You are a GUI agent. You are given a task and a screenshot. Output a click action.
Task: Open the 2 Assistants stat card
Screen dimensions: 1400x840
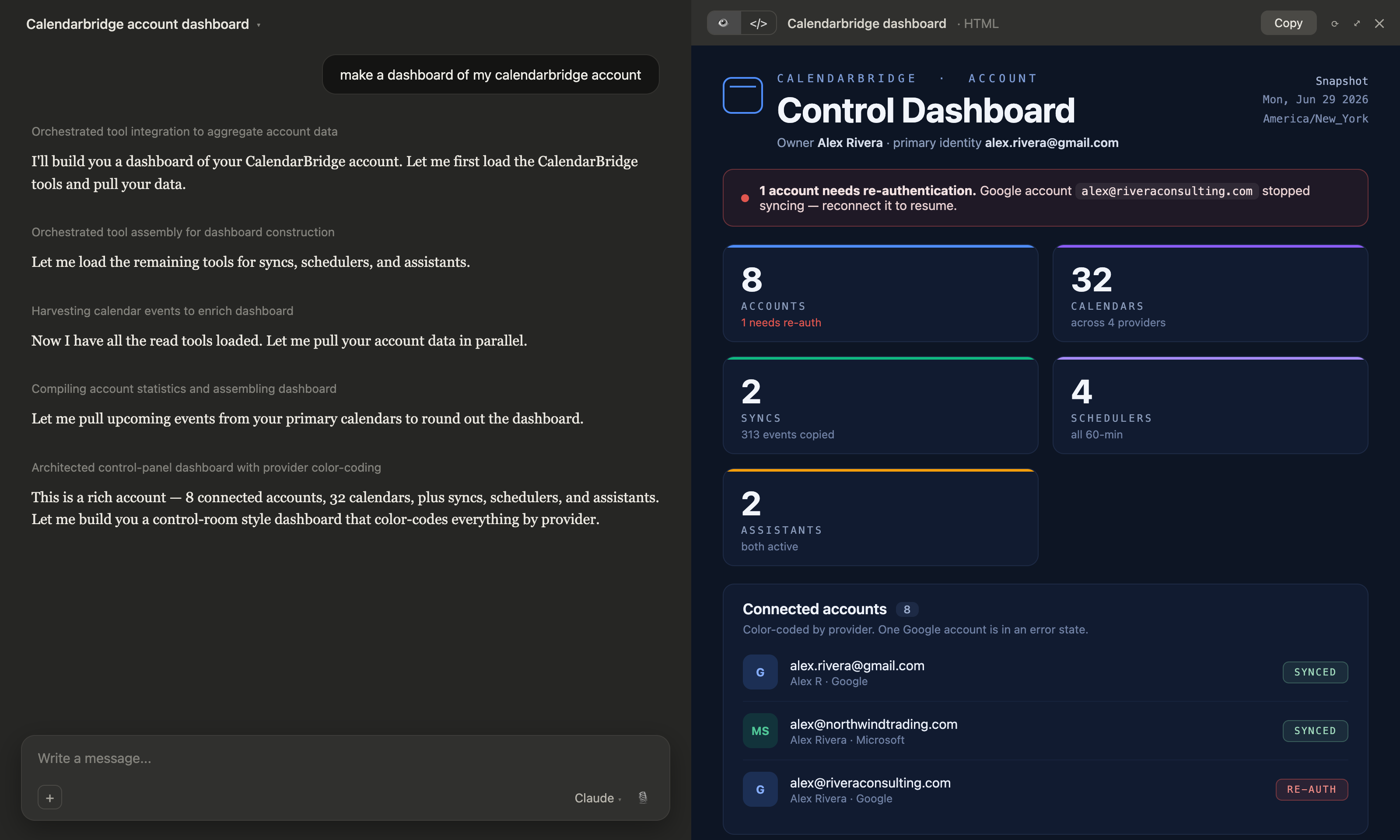(880, 518)
